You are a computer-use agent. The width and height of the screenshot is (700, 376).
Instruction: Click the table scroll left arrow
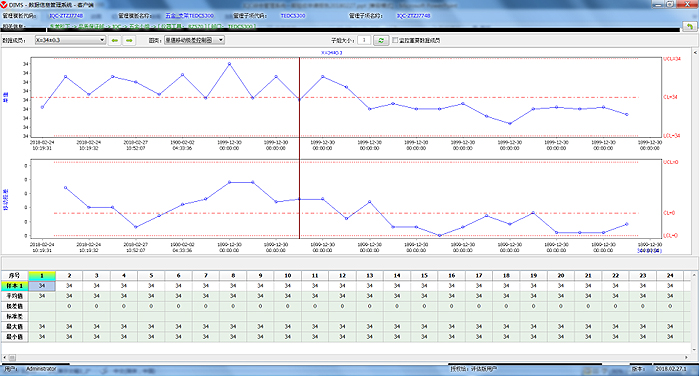pyautogui.click(x=4, y=357)
